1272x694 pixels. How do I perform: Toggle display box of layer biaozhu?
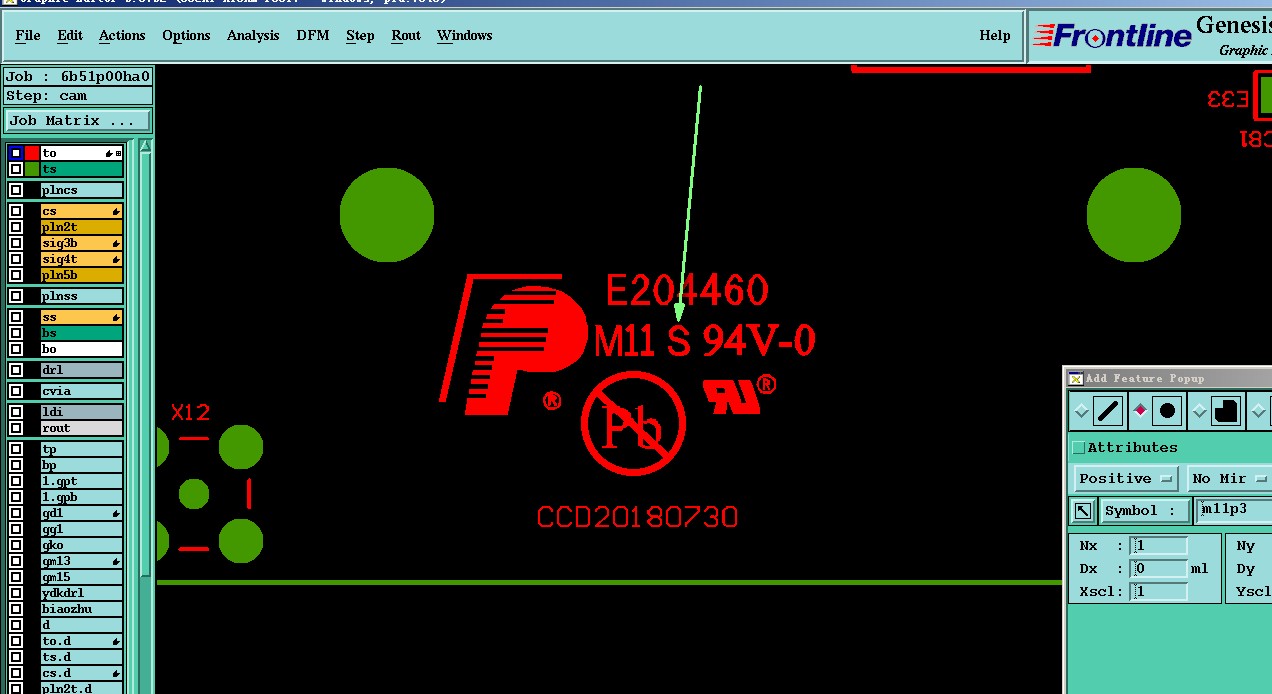tap(16, 609)
